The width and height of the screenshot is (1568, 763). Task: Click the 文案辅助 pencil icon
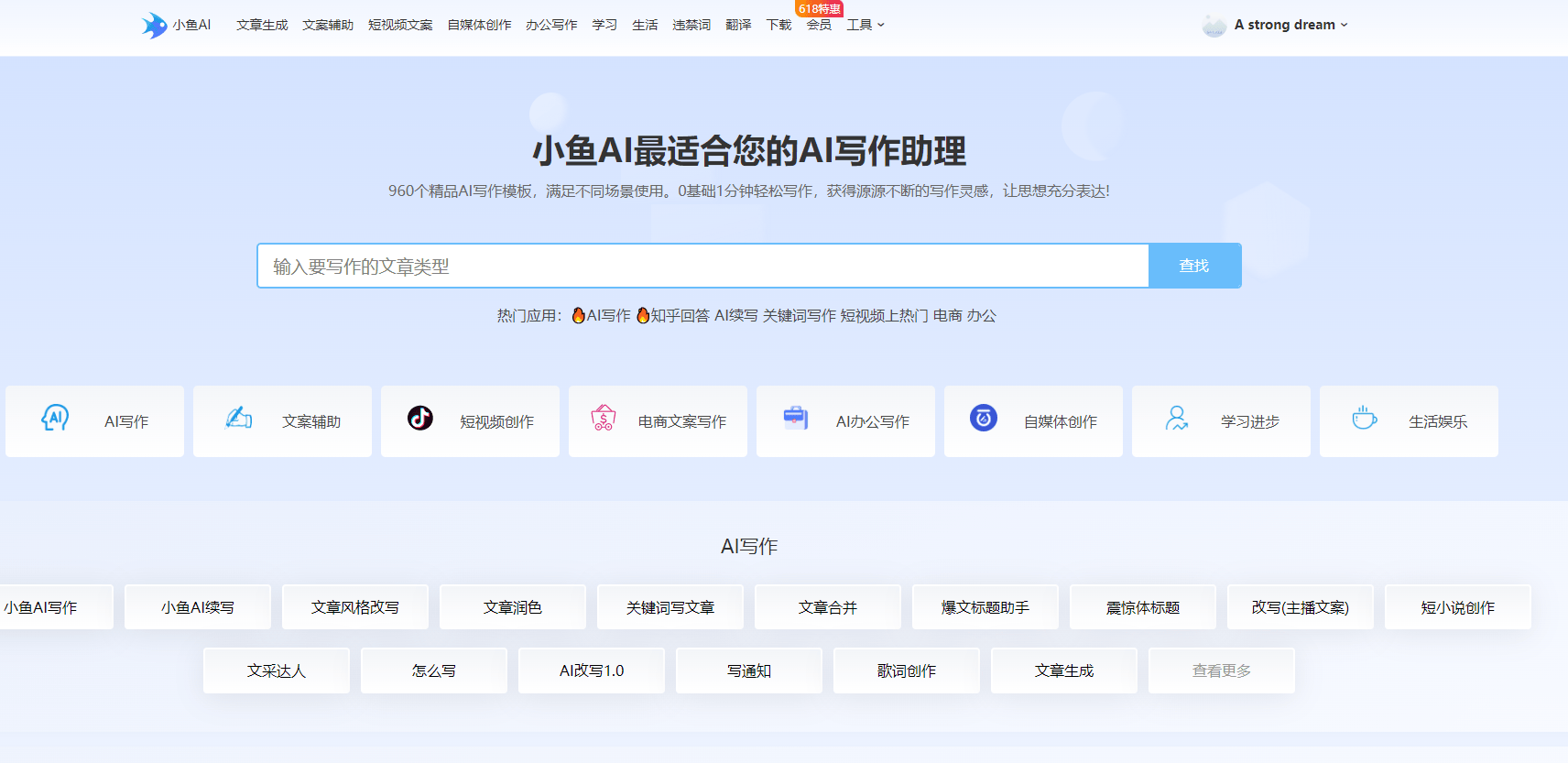pyautogui.click(x=239, y=419)
